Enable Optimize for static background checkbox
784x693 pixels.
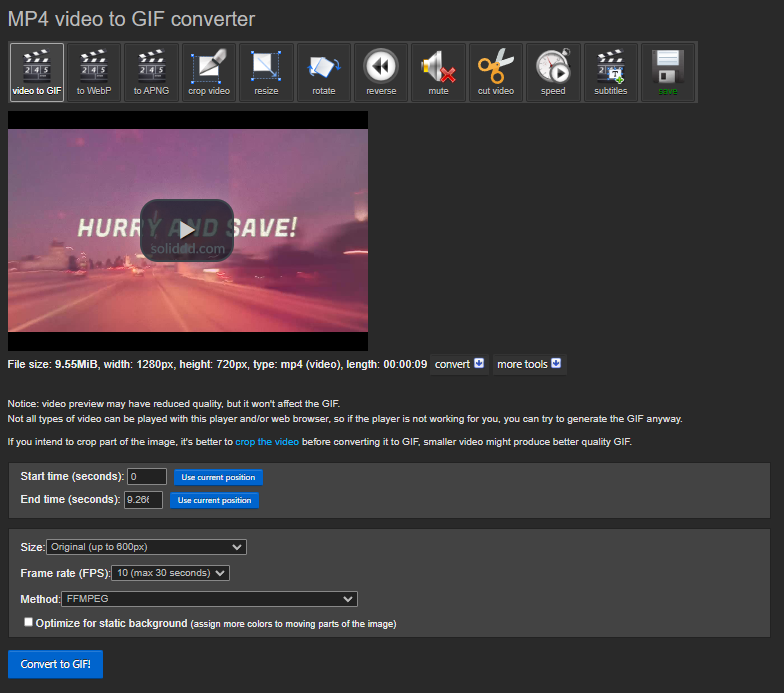[28, 622]
